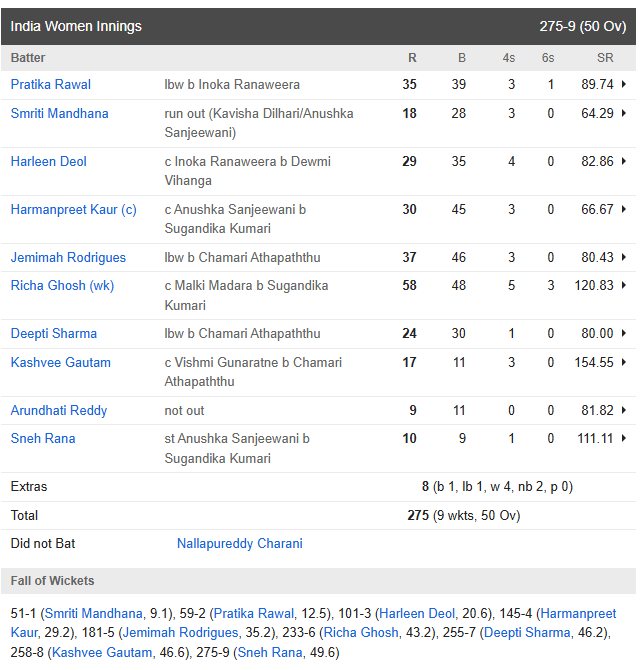Viewport: 641px width, 670px height.
Task: Open arrow next to Richa Ghosh's 120.83
Action: 624,285
